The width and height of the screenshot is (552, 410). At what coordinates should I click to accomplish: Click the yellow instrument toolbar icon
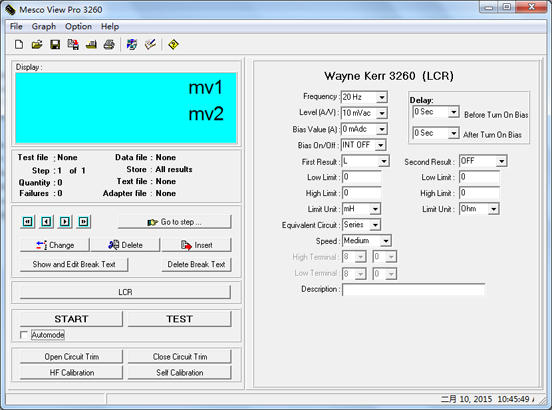coord(91,45)
